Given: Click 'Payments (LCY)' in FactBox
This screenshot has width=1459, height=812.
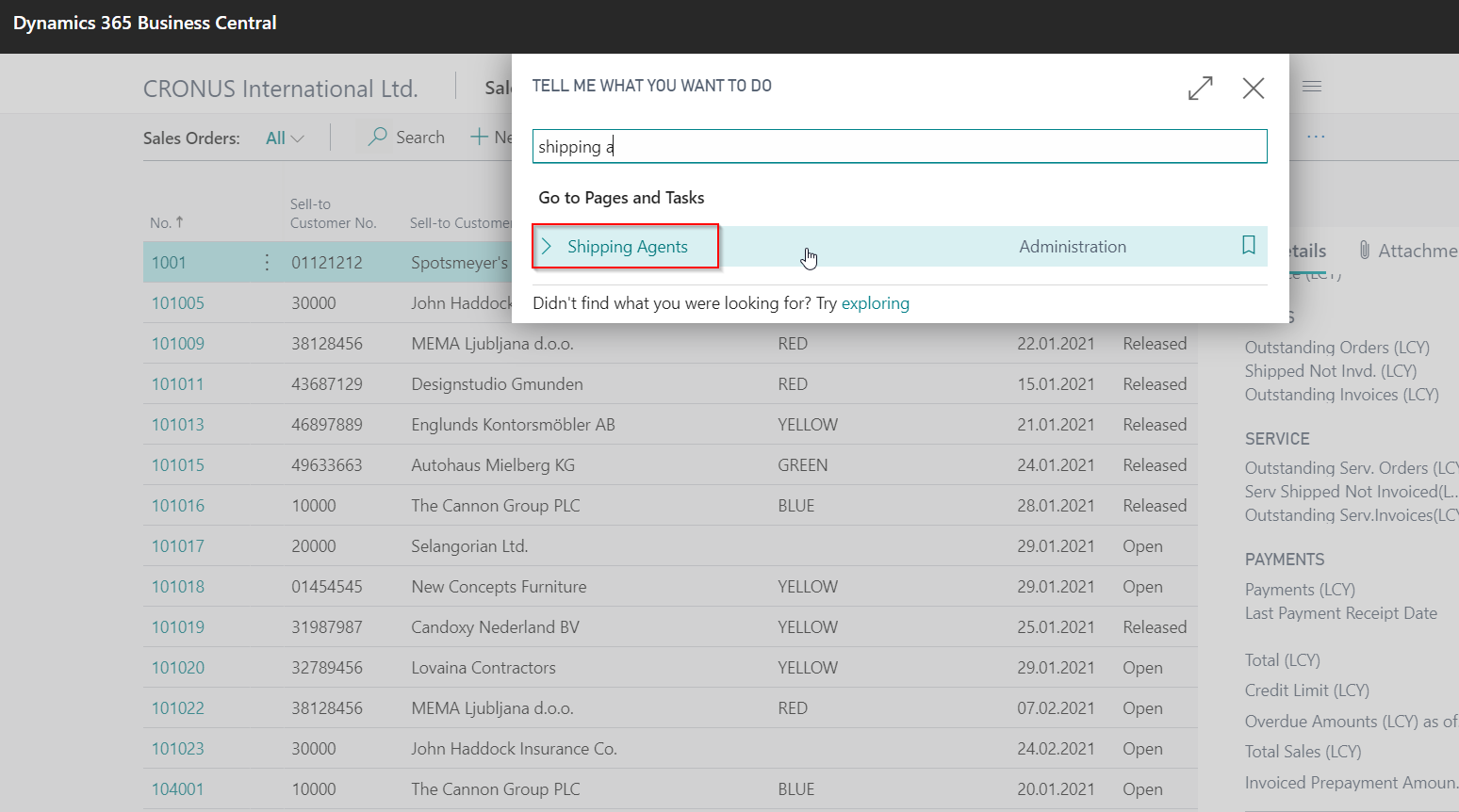Looking at the screenshot, I should (x=1300, y=590).
